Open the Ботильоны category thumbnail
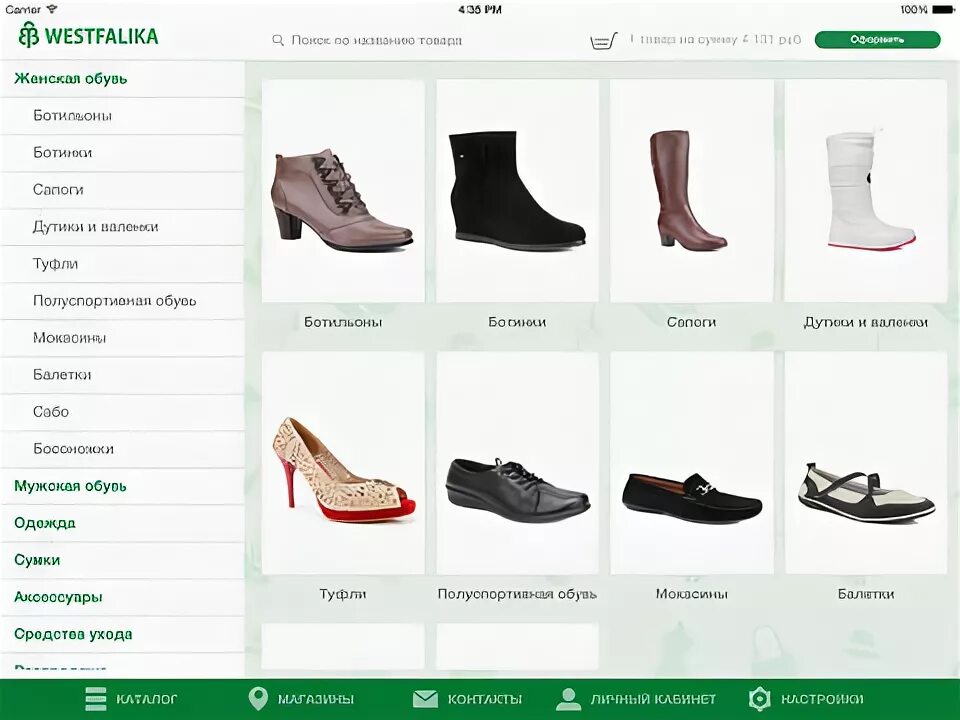 click(342, 190)
